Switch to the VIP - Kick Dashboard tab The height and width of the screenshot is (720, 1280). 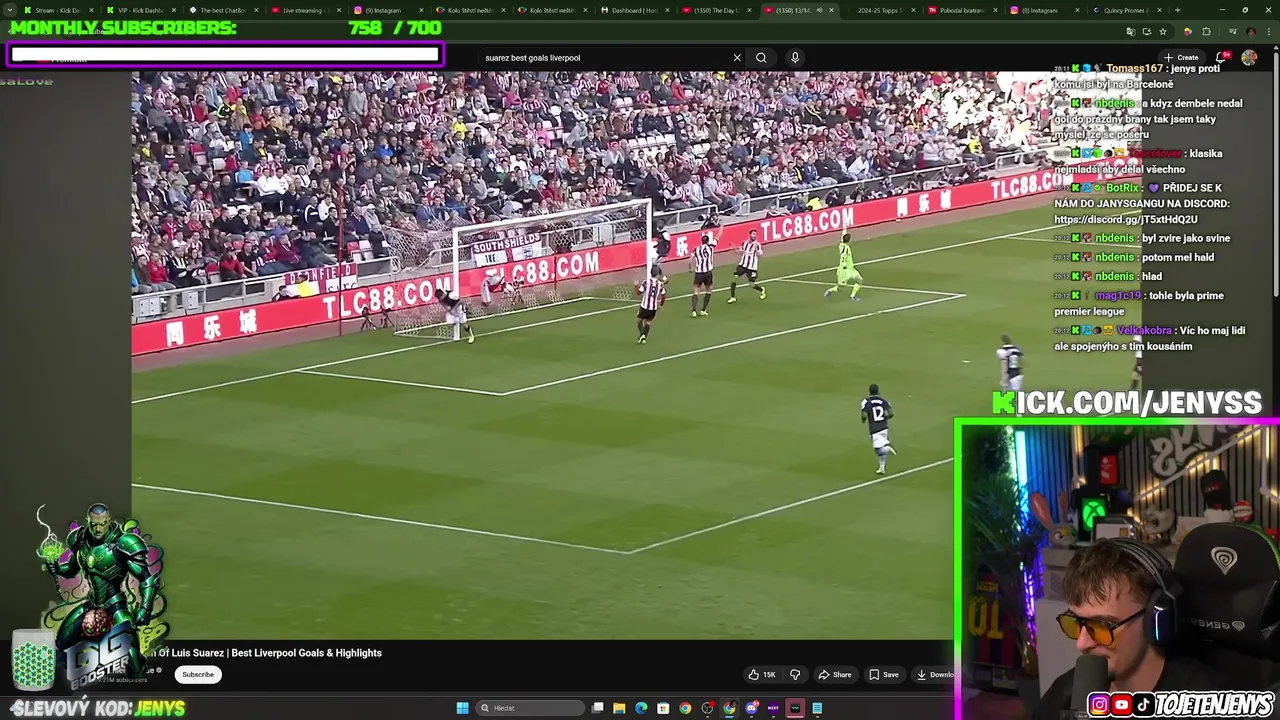coord(140,10)
